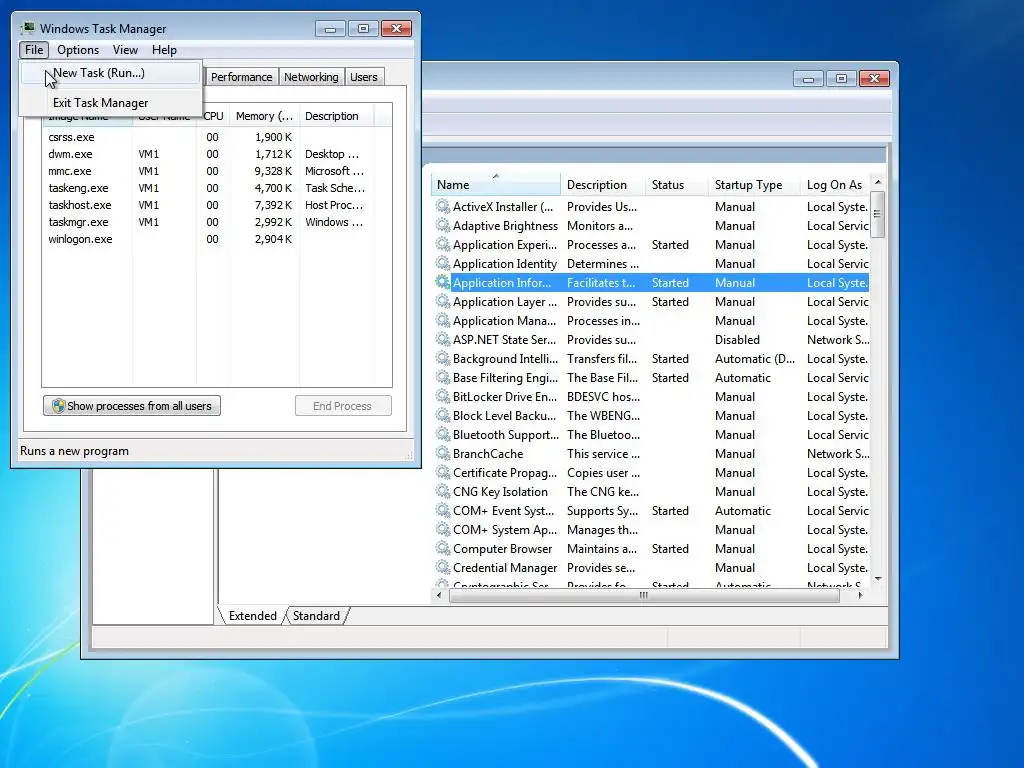This screenshot has height=768, width=1024.
Task: Choose Exit Task Manager from File menu
Action: tap(110, 103)
